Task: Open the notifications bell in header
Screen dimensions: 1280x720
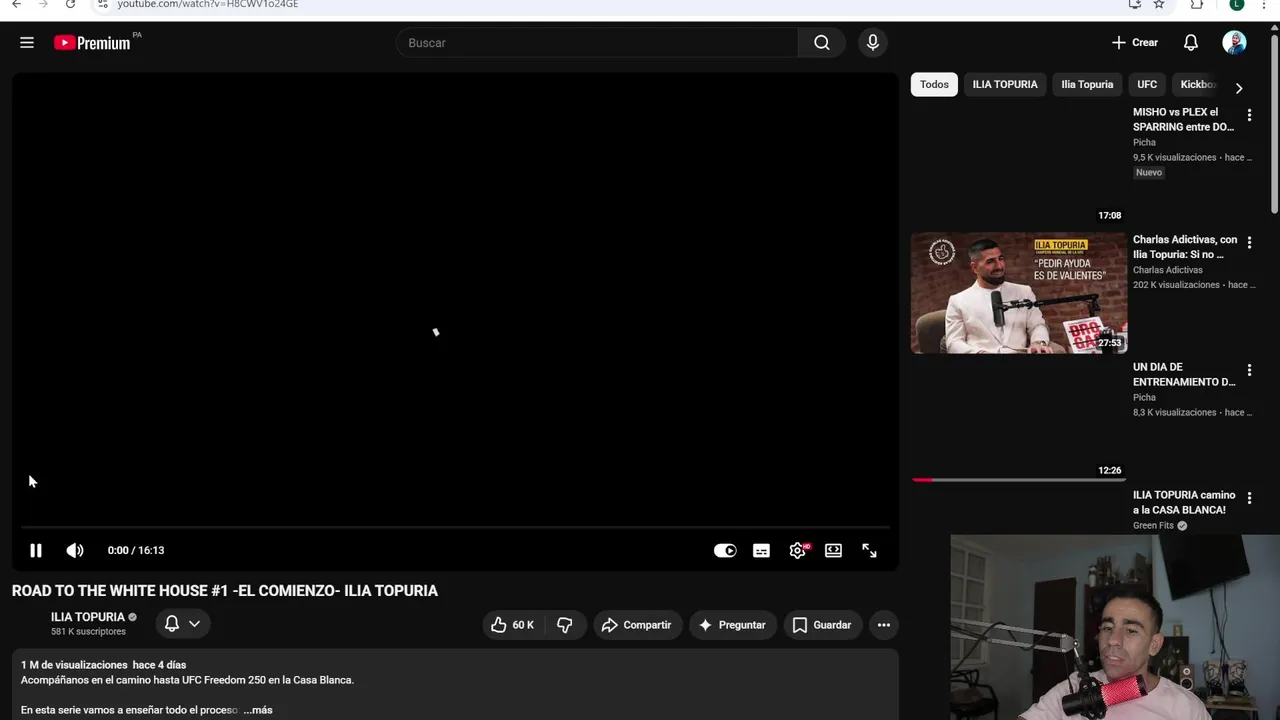Action: click(1191, 43)
